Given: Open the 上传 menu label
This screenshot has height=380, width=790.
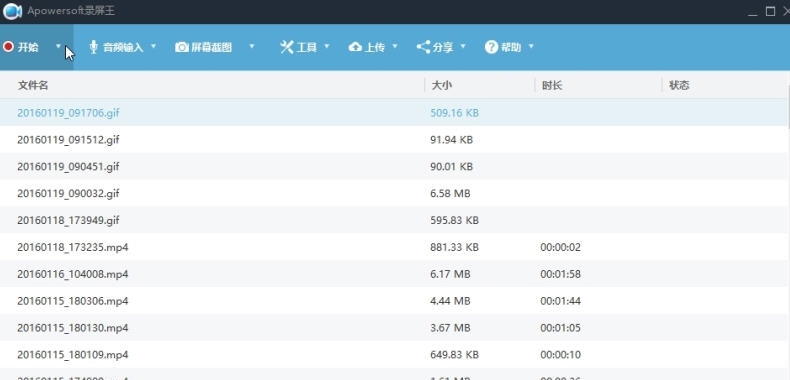Looking at the screenshot, I should [374, 47].
